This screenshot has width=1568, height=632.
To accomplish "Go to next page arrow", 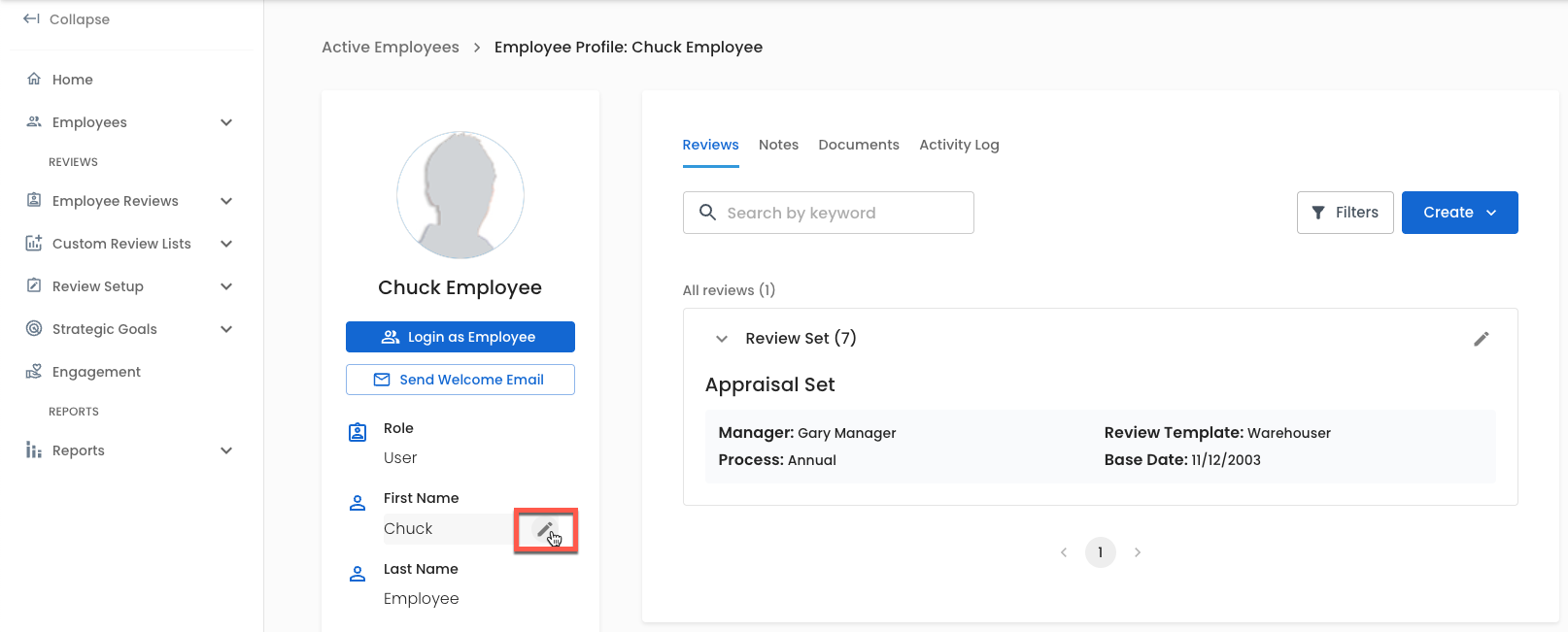I will click(1138, 552).
